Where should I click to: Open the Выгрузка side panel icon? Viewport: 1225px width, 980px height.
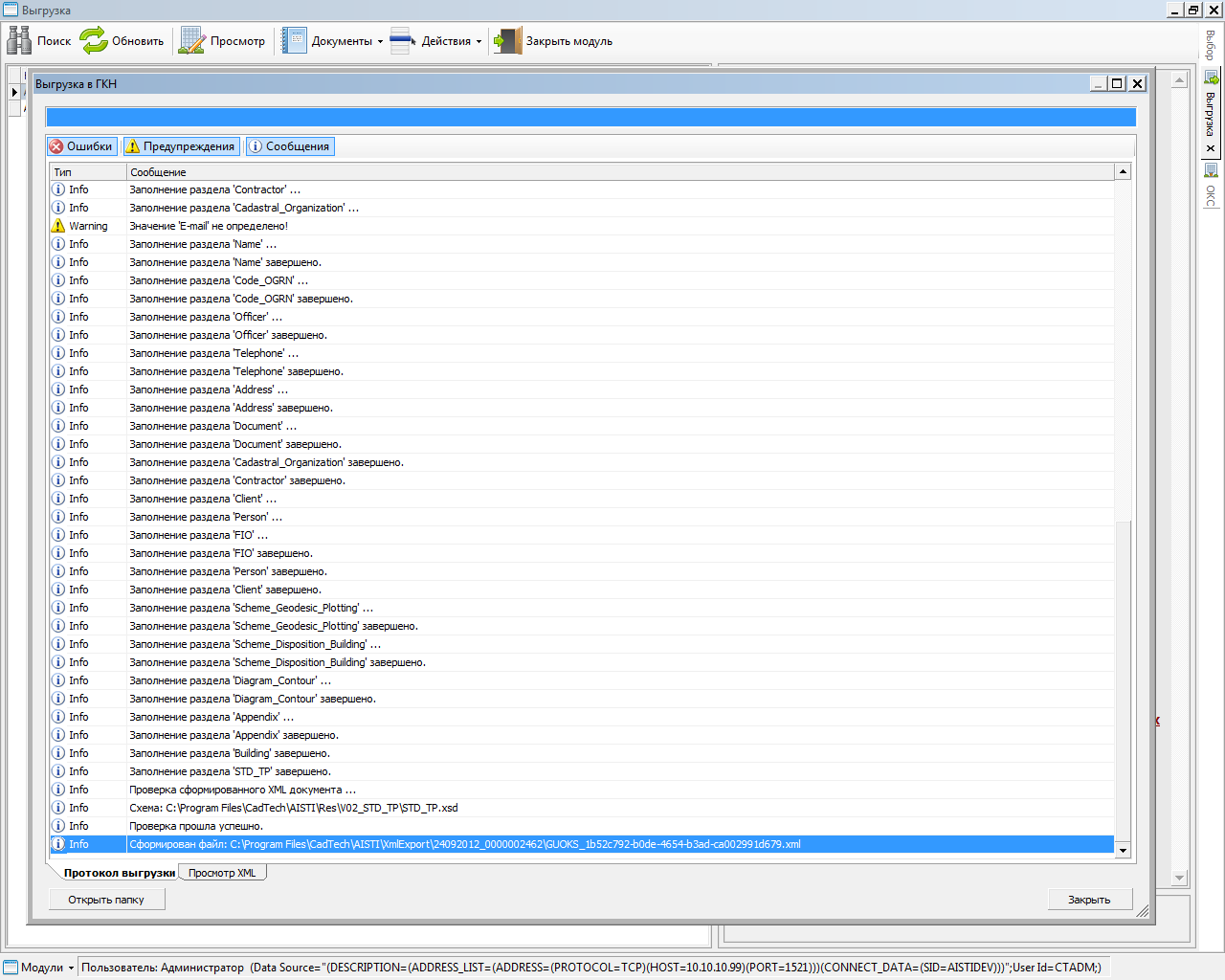point(1211,78)
